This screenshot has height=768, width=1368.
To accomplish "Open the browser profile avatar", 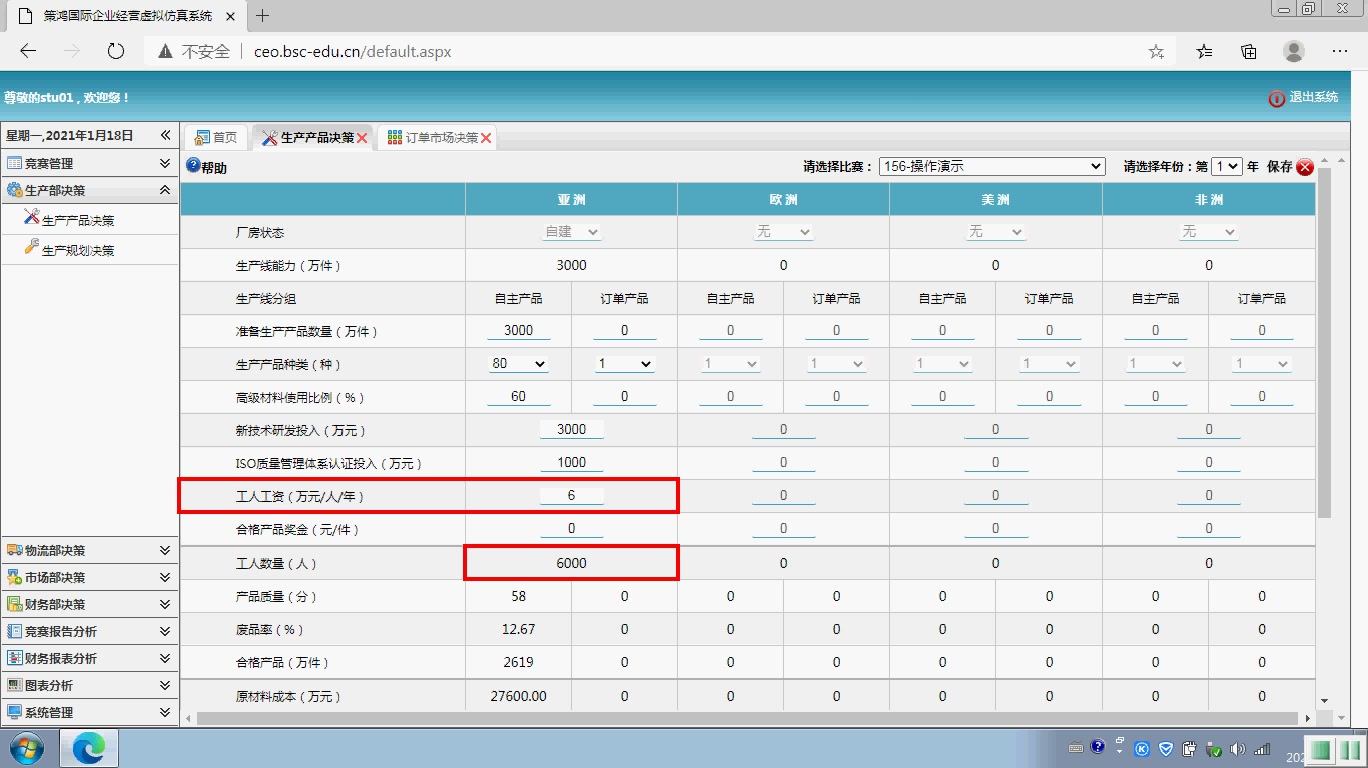I will point(1294,51).
